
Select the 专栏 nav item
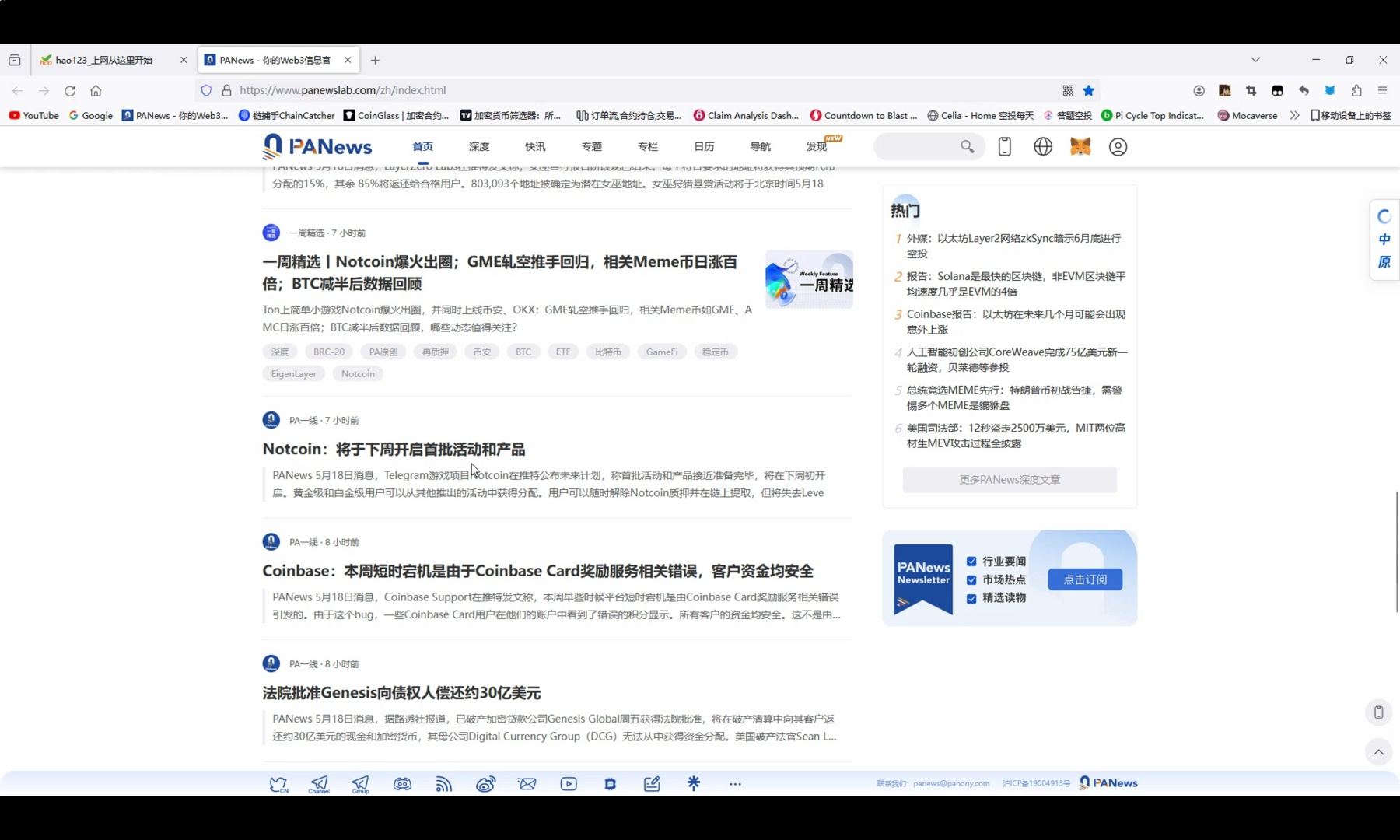pos(647,146)
